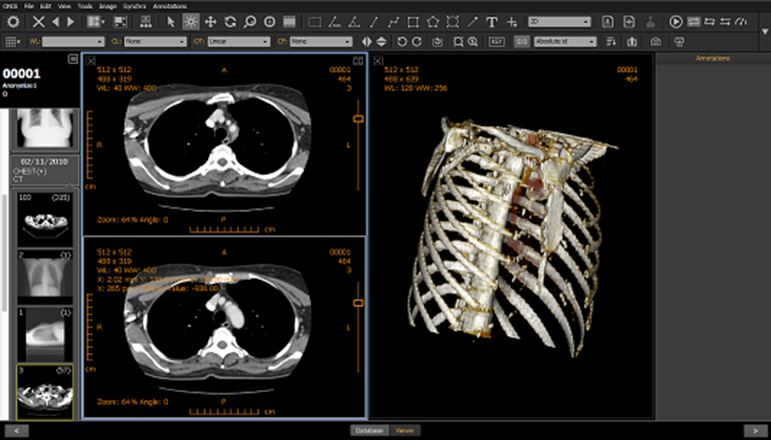The height and width of the screenshot is (440, 771).
Task: Close the top axial CT viewport
Action: point(90,61)
